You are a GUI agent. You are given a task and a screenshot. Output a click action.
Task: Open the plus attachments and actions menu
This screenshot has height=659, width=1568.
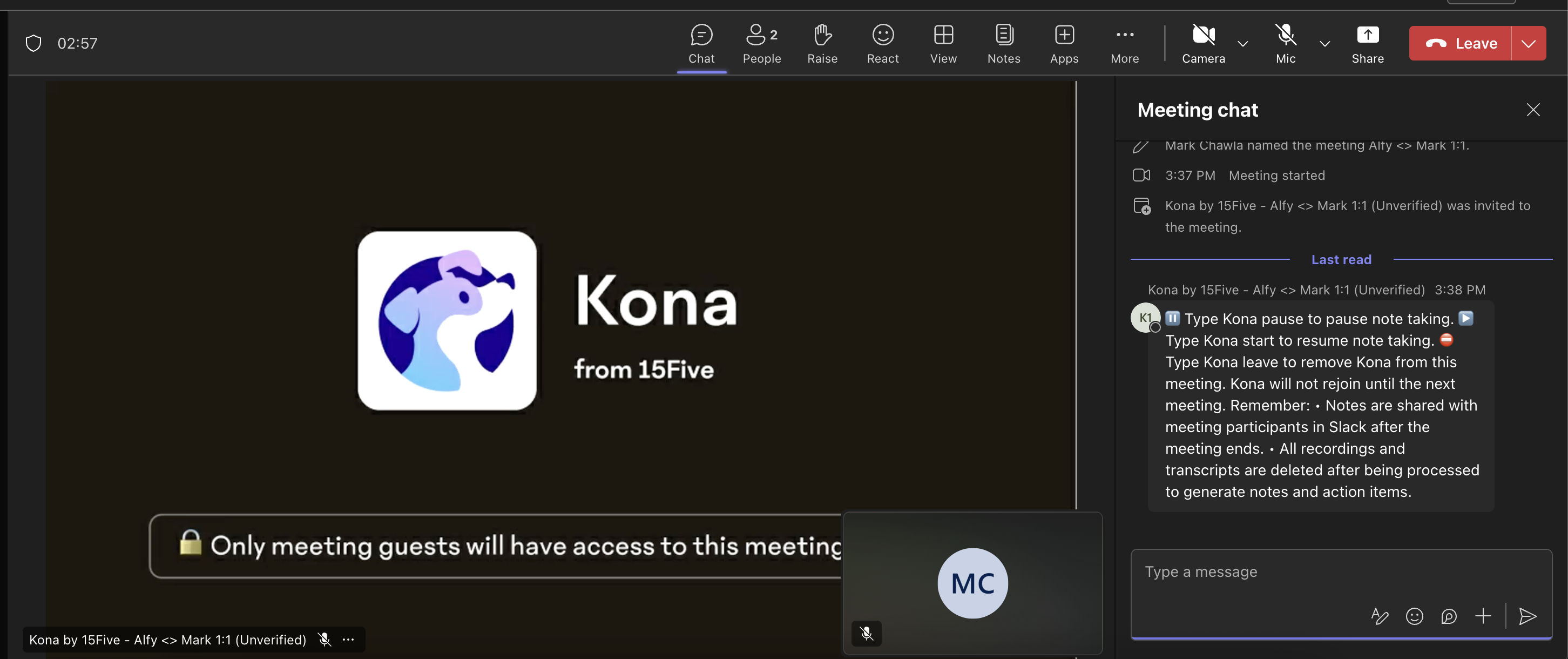1483,616
